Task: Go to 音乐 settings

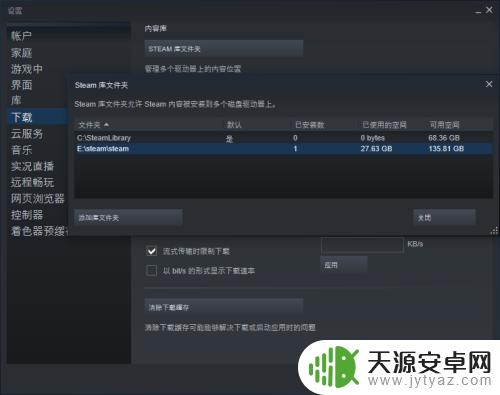Action: pyautogui.click(x=21, y=150)
